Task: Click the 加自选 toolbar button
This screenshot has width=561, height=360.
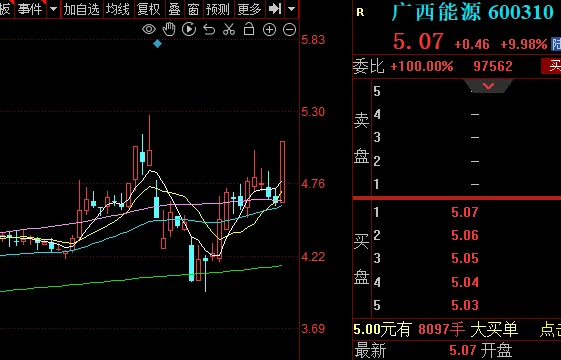Action: point(82,9)
